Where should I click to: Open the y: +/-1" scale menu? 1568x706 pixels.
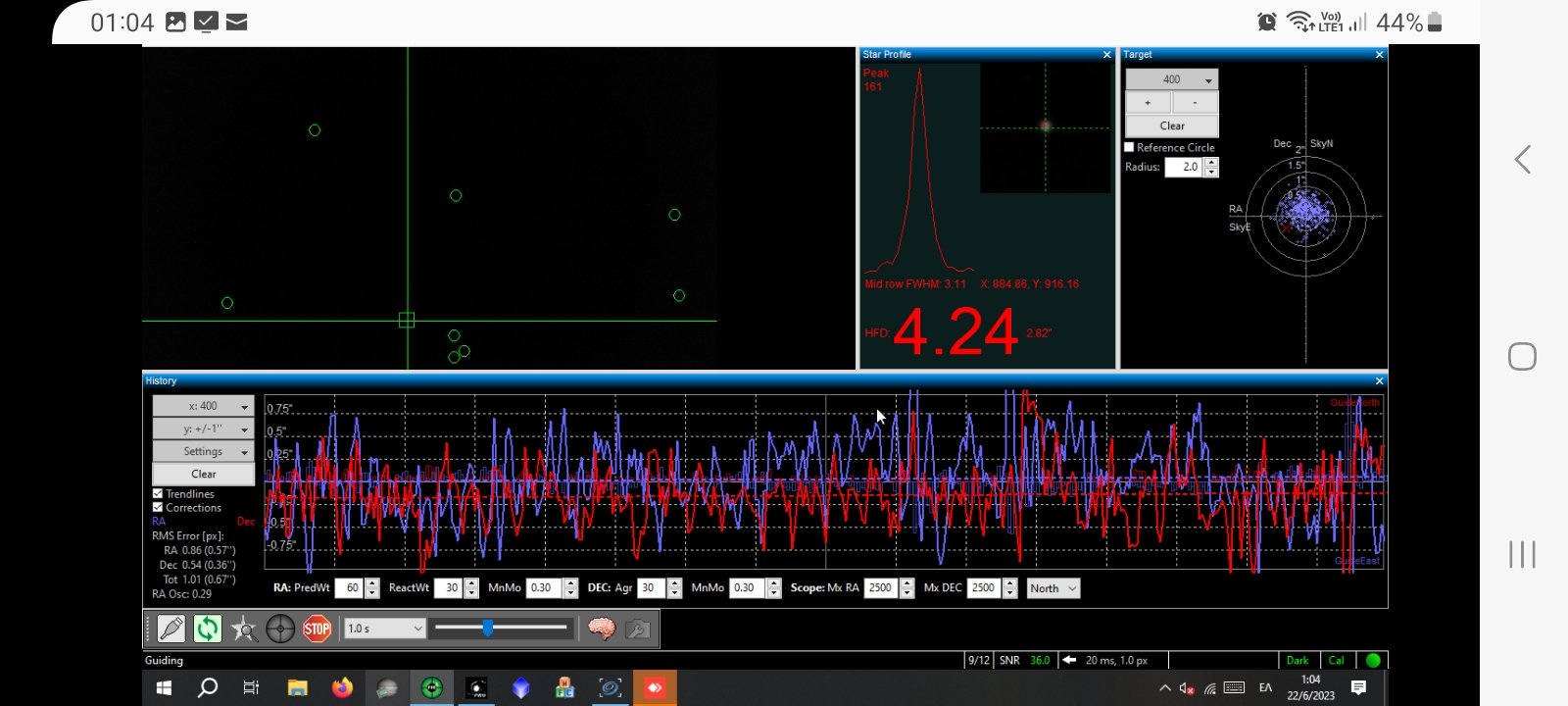tap(204, 429)
